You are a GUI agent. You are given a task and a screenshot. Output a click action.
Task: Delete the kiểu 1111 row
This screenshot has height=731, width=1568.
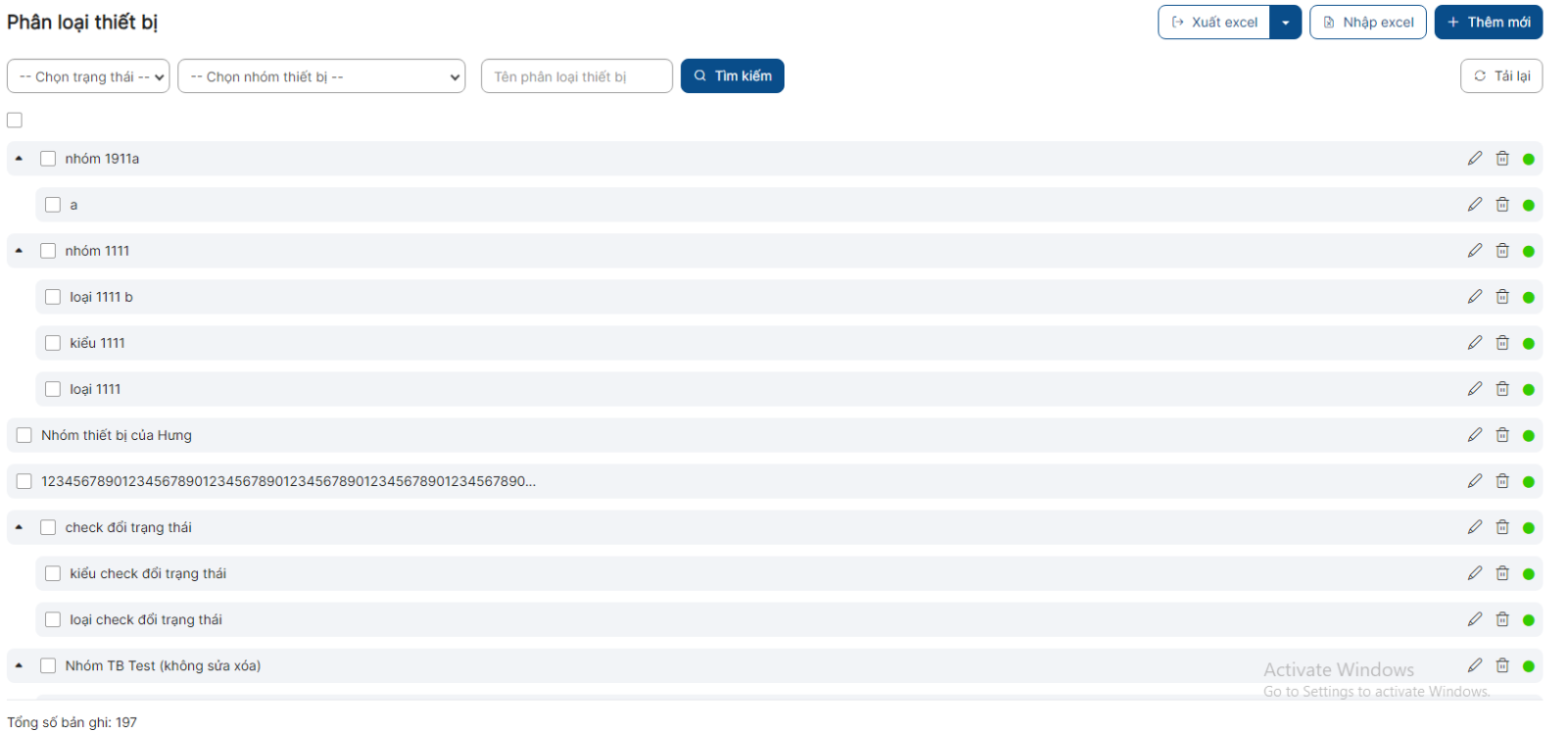pos(1501,343)
